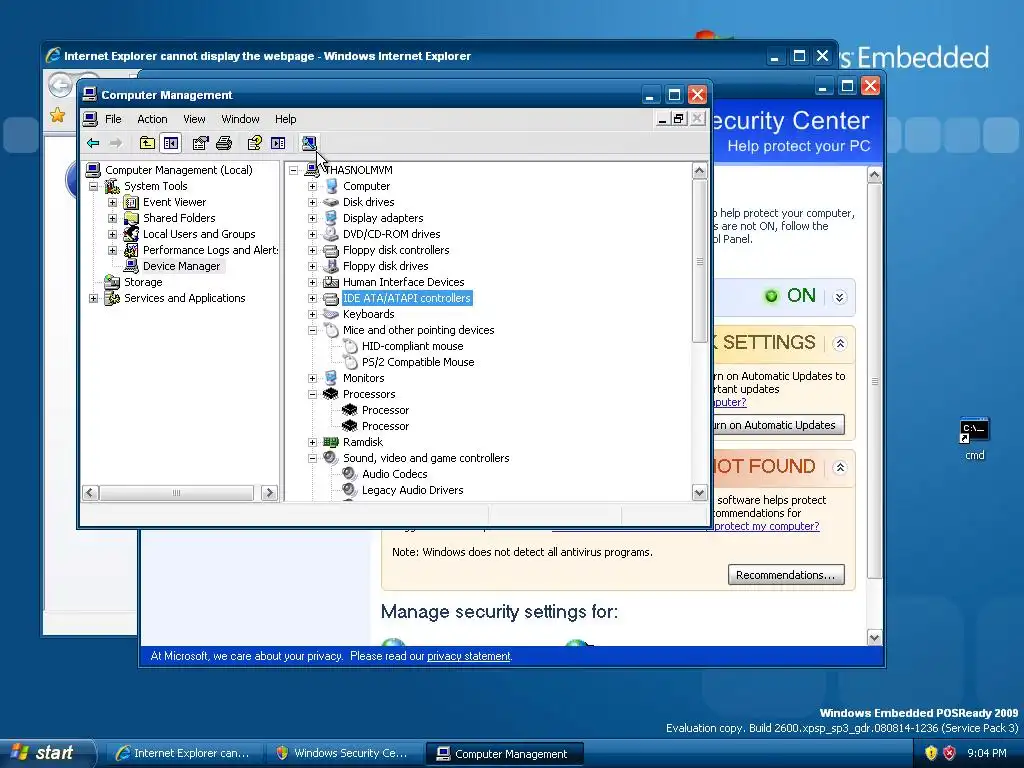Expand Services and Applications node
Image resolution: width=1024 pixels, height=768 pixels.
pos(93,298)
